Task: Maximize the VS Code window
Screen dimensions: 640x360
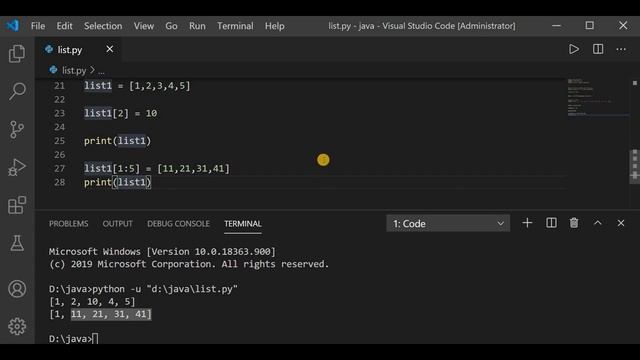Action: click(x=589, y=25)
